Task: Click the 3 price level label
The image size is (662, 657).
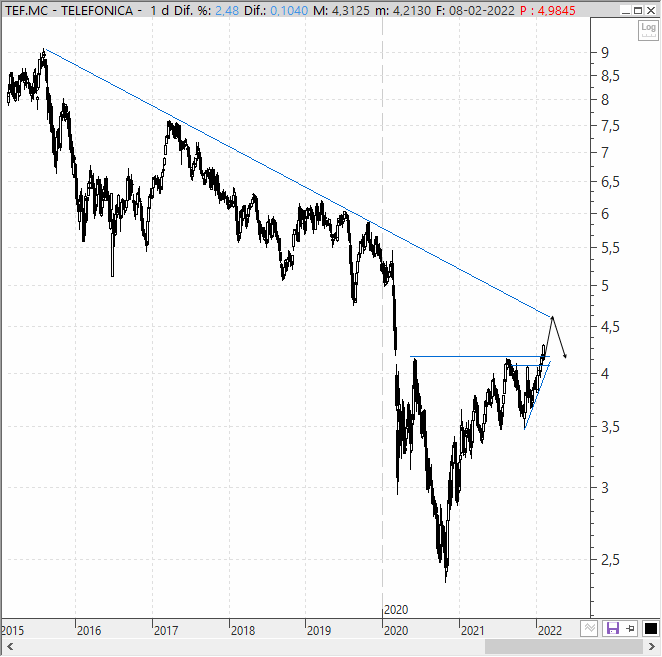Action: pos(605,488)
